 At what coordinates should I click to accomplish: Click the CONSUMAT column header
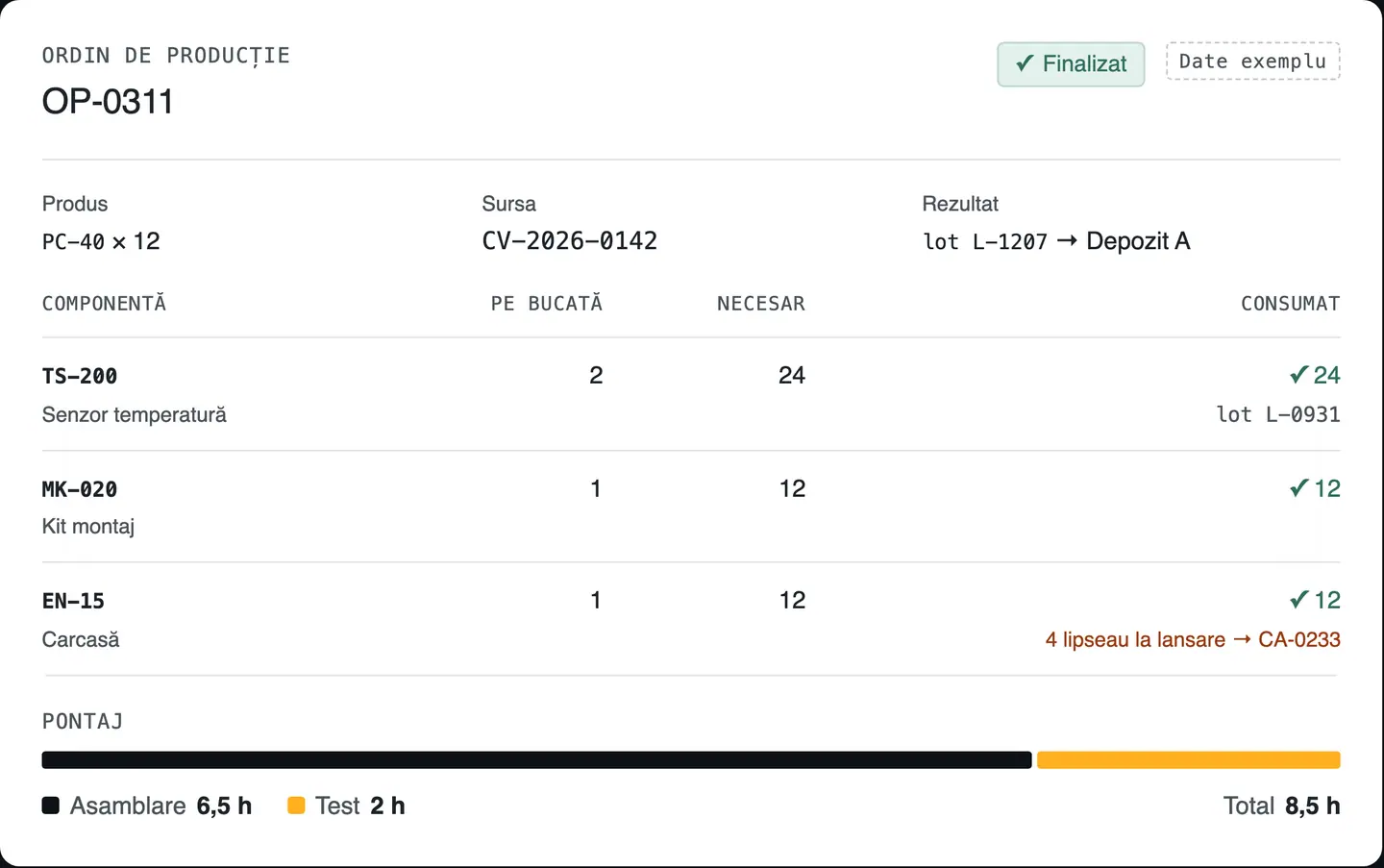[x=1290, y=304]
